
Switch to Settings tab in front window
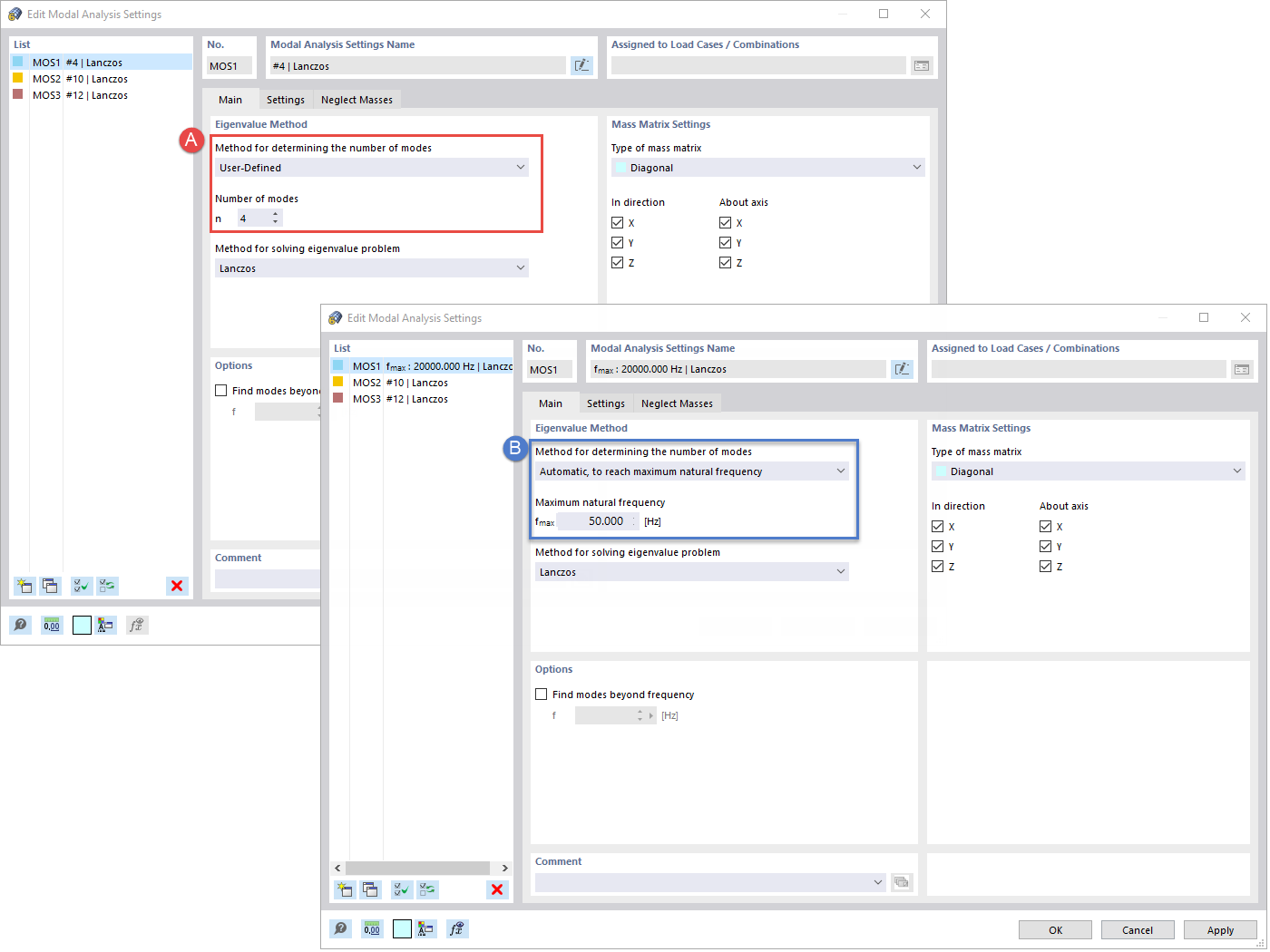pyautogui.click(x=606, y=403)
